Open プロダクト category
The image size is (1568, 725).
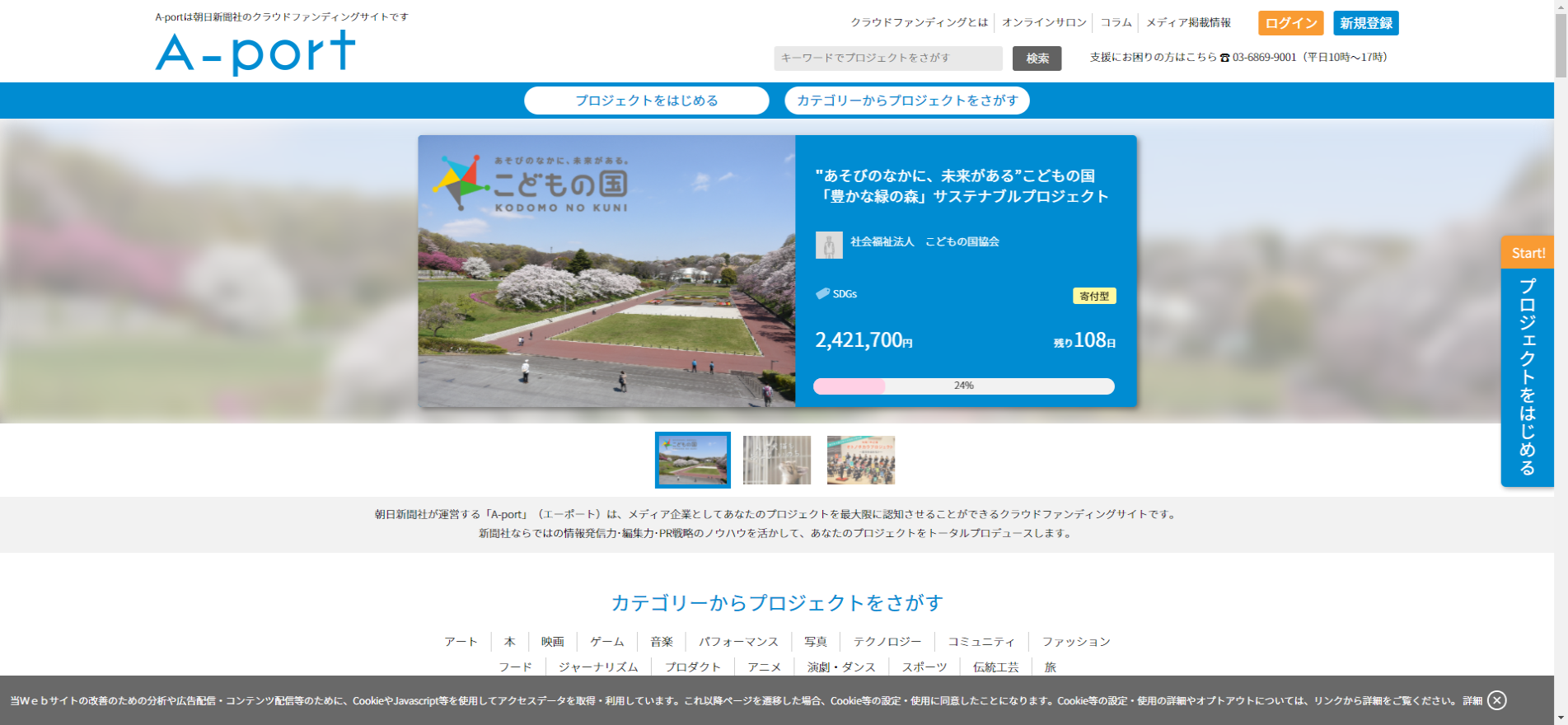693,667
